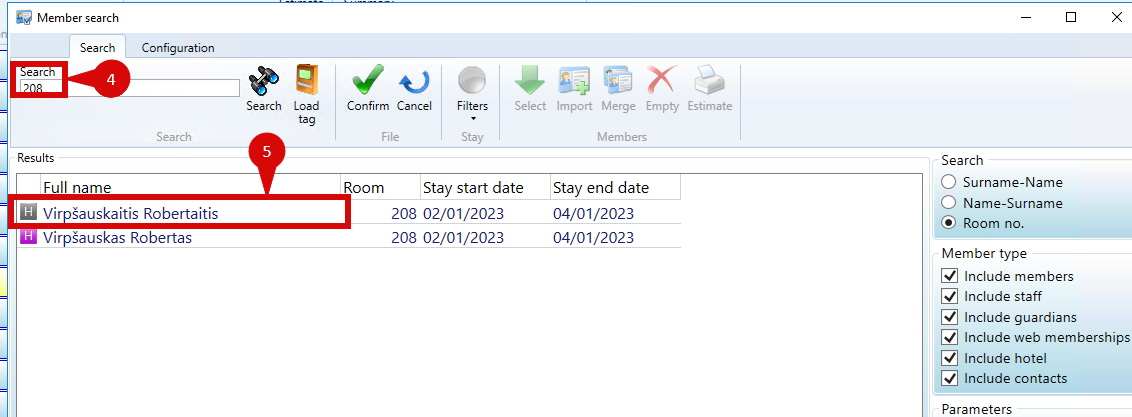
Task: Open the Configuration tab
Action: click(x=178, y=48)
